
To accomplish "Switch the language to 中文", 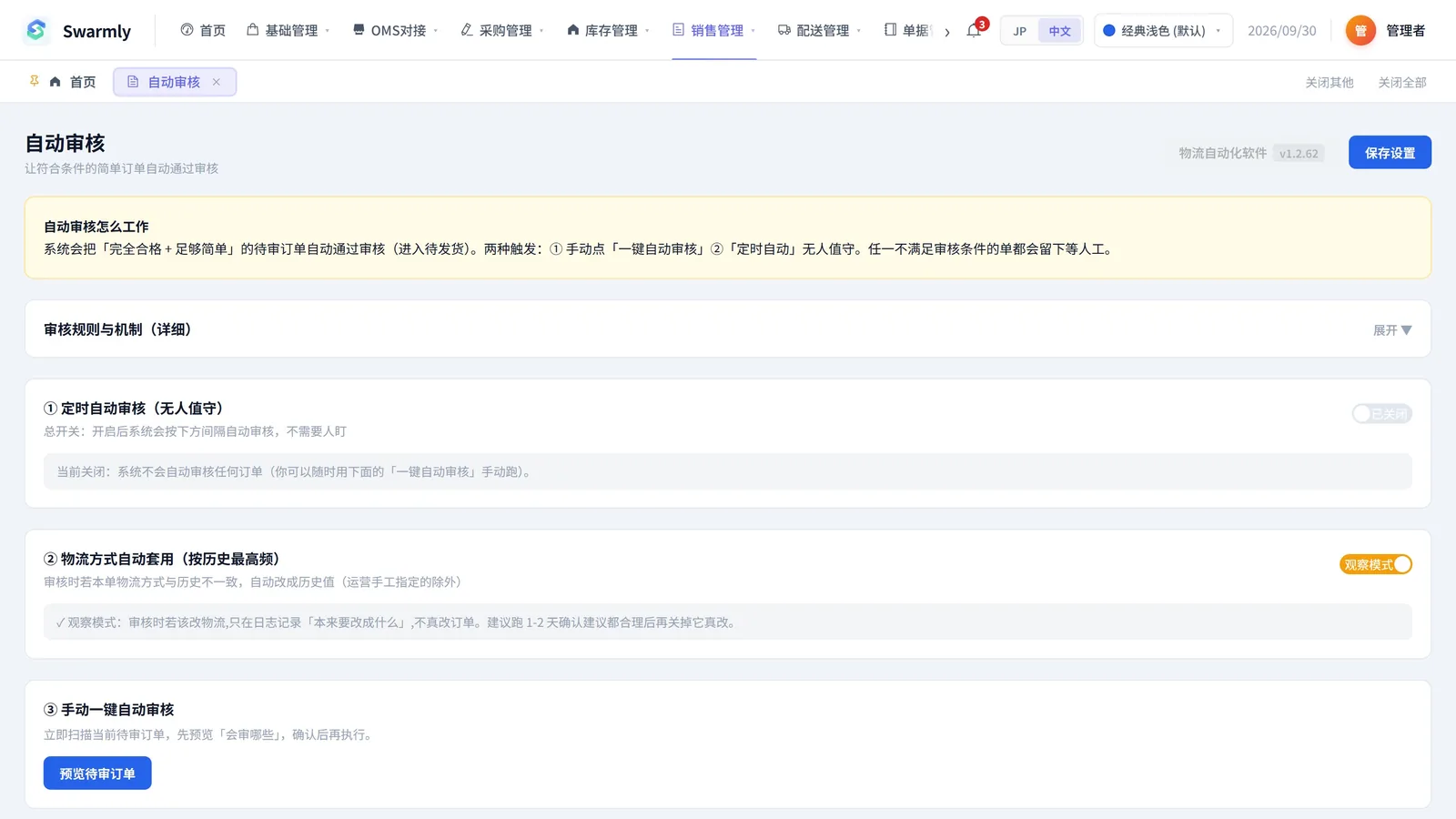I will click(1059, 31).
